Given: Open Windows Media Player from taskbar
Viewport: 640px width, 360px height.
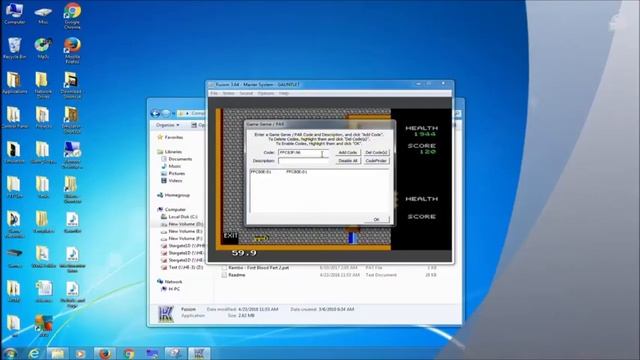Looking at the screenshot, I should pos(81,353).
